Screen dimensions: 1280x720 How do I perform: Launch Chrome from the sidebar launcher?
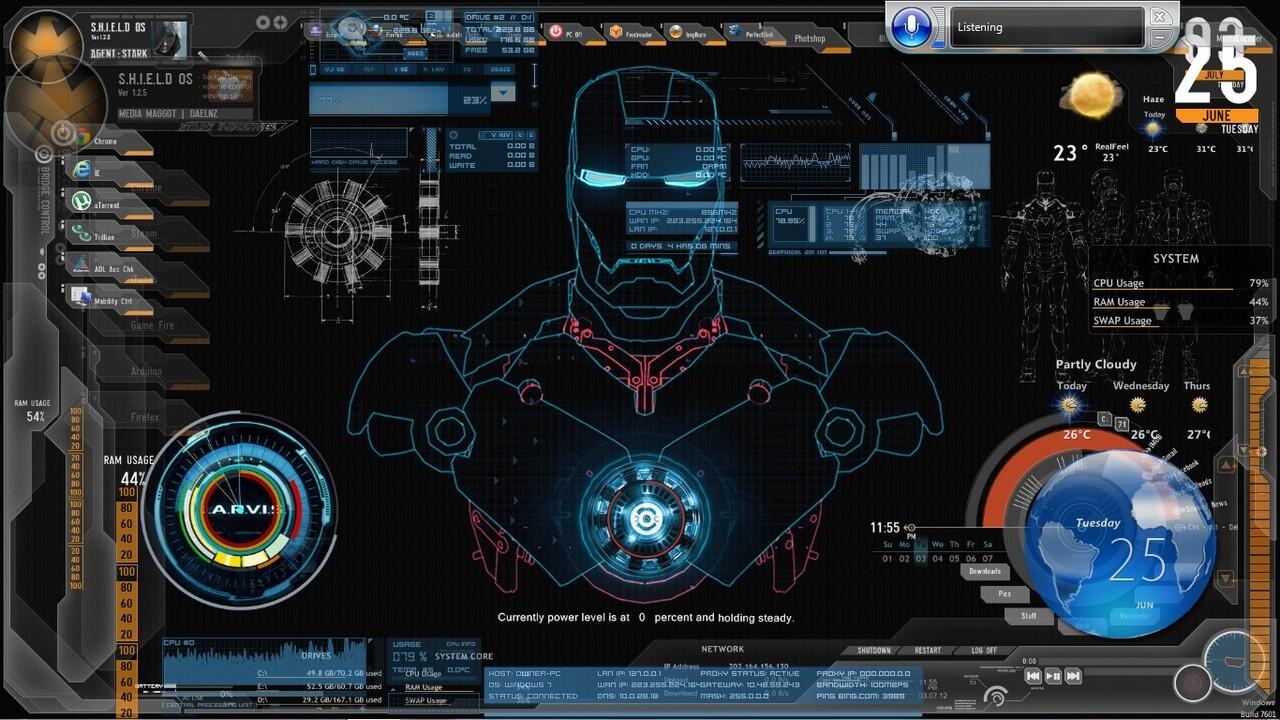point(110,142)
